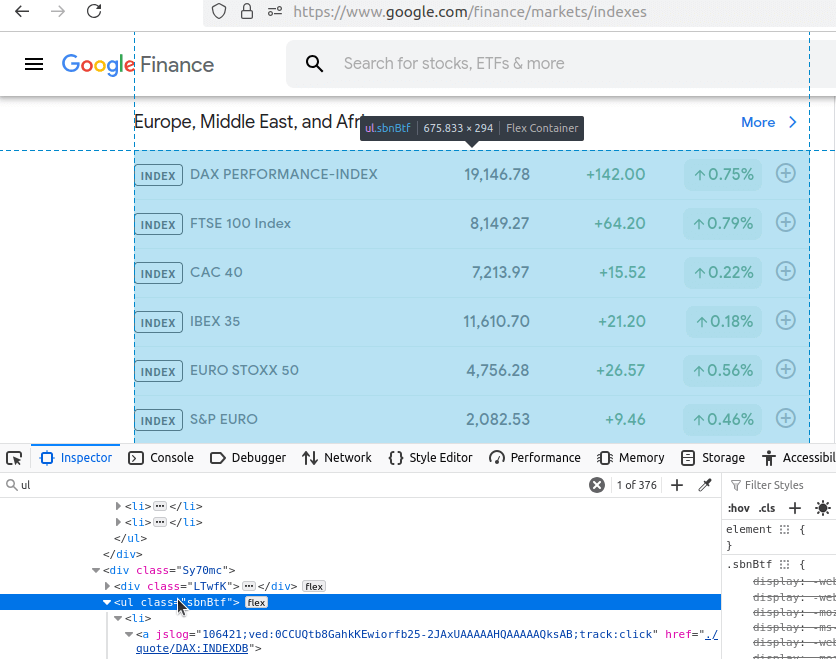Activate the eyedropper color grabber in DevTools
This screenshot has height=659, width=836.
[705, 484]
